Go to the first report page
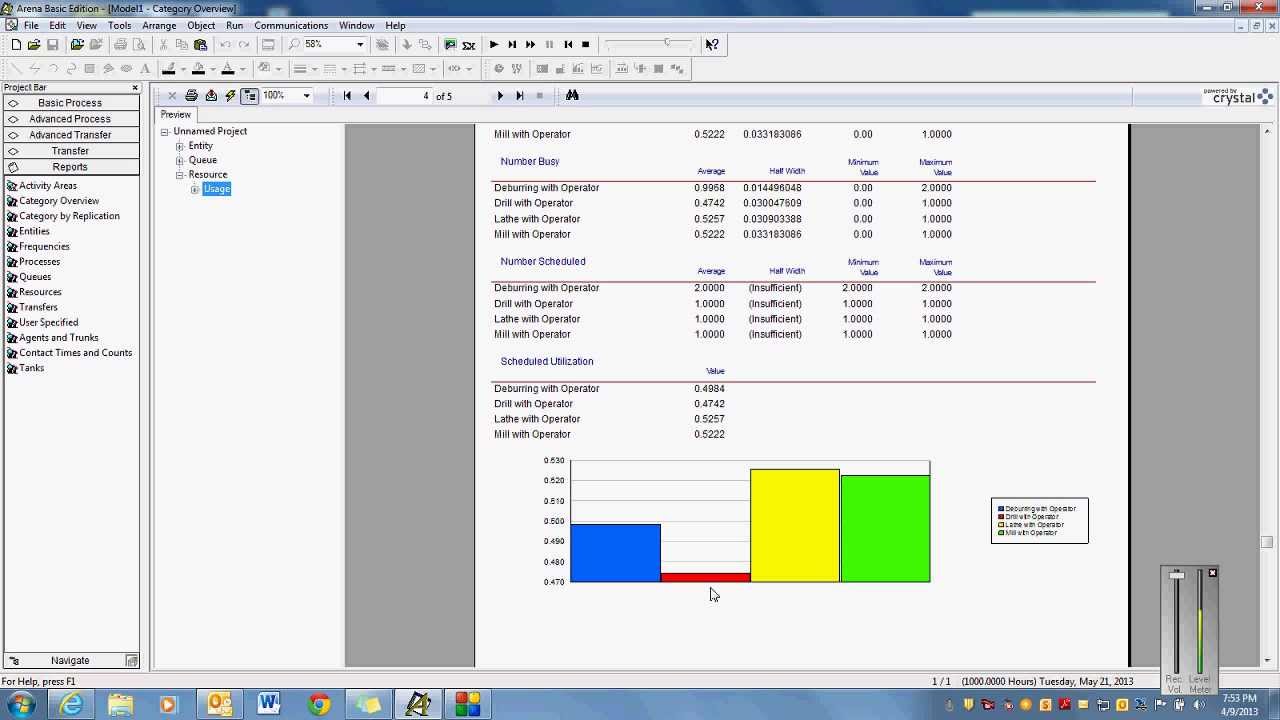Screen dimensions: 1280x720 (347, 96)
